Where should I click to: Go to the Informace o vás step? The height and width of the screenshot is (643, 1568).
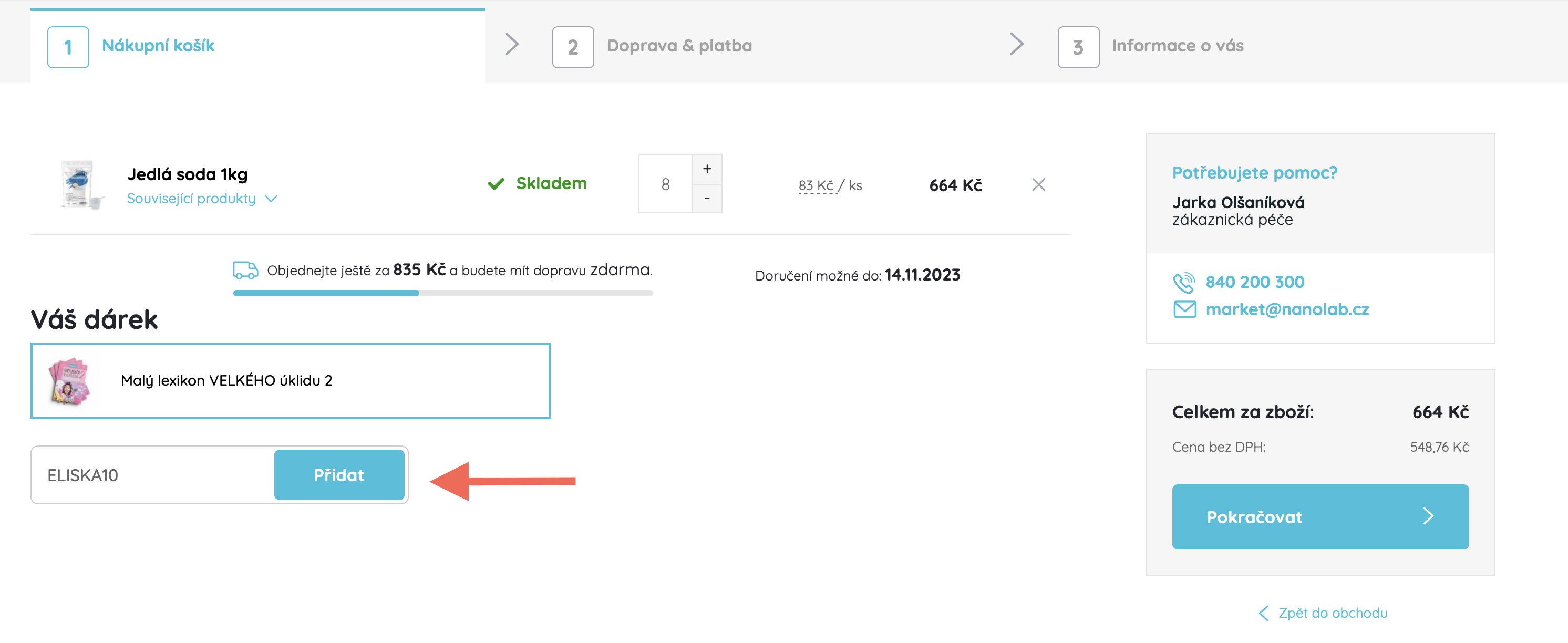1177,46
